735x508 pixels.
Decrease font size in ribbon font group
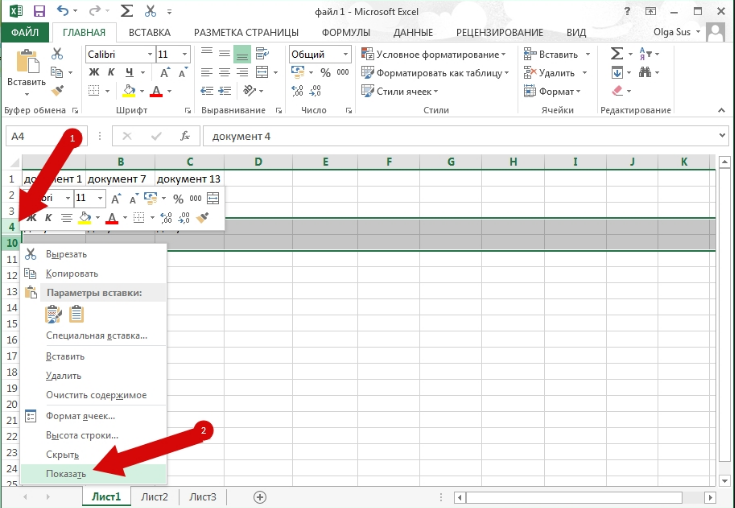[x=183, y=72]
